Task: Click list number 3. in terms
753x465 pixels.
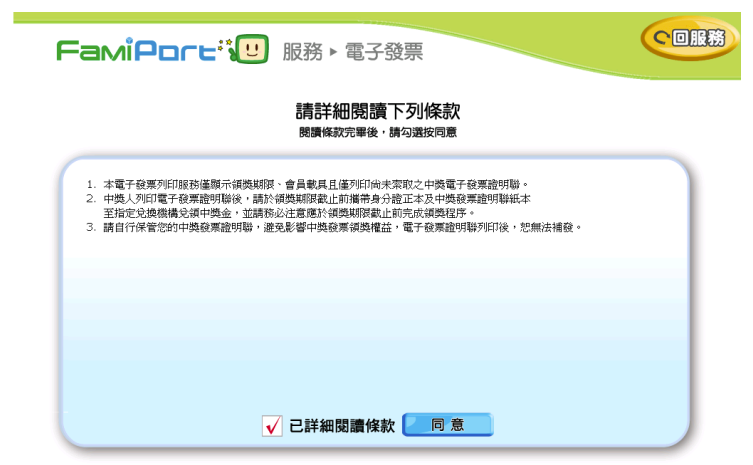Action: (x=90, y=228)
